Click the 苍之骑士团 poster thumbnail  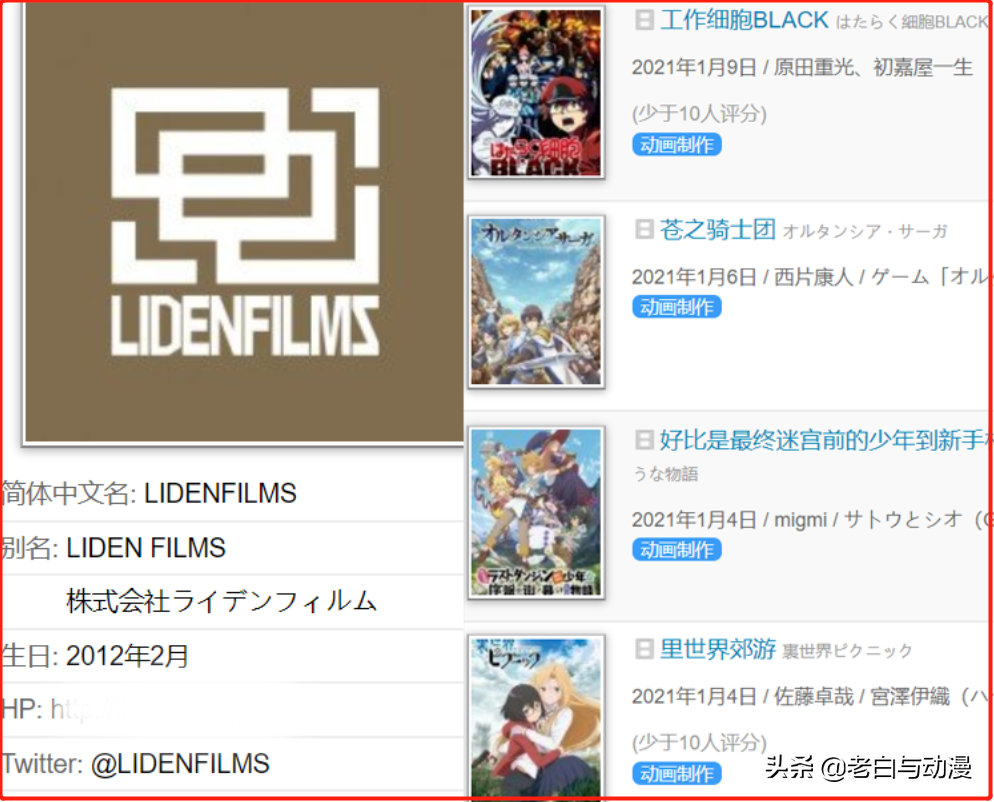536,302
